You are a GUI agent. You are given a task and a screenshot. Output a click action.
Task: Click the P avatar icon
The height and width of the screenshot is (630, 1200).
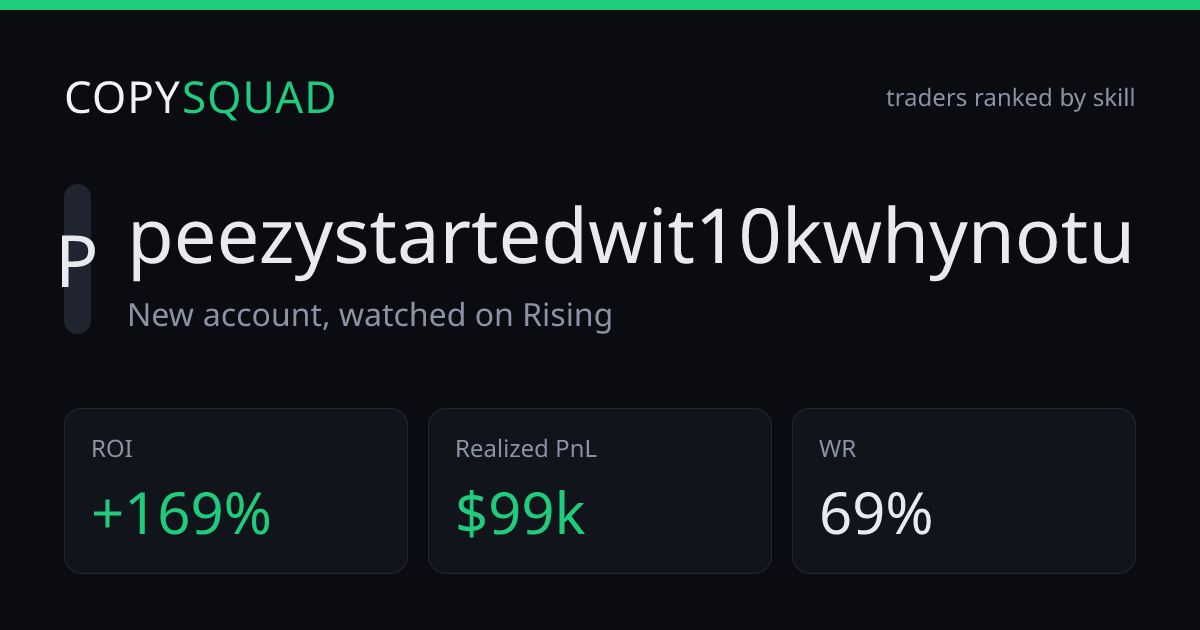coord(78,259)
